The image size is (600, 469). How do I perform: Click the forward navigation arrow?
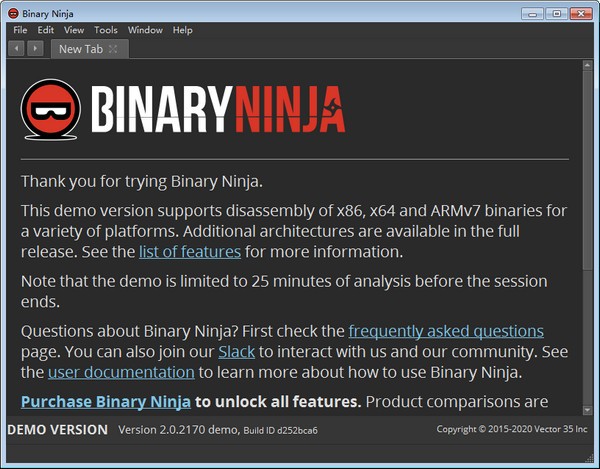36,48
